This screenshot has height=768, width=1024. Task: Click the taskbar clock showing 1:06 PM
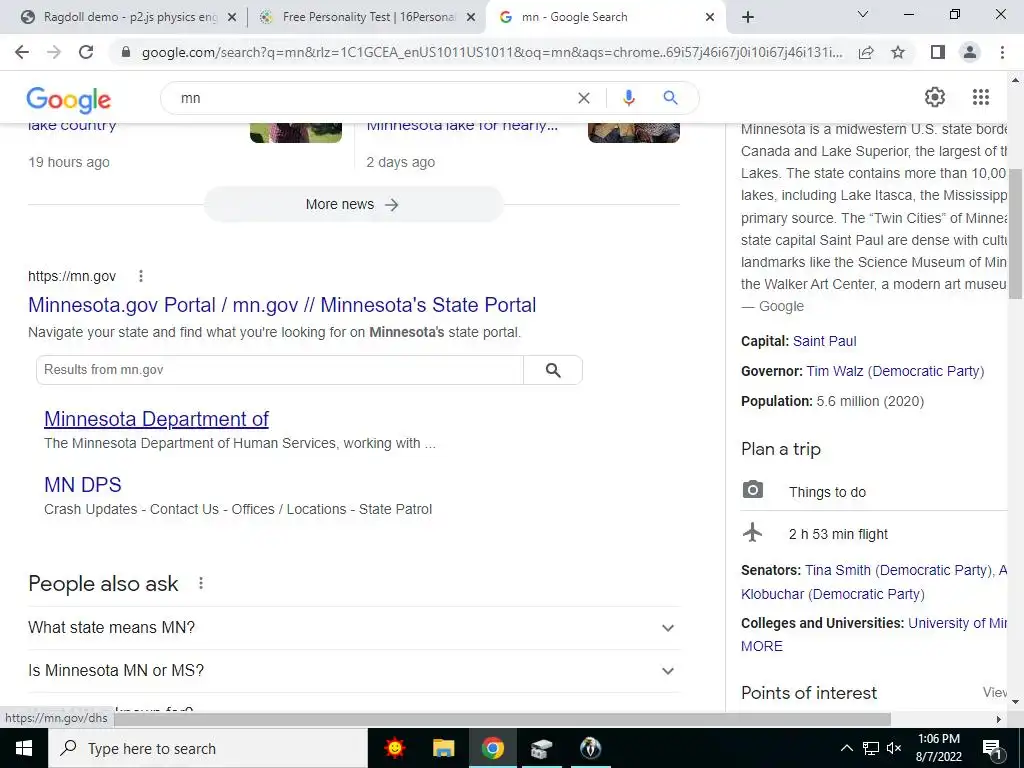938,748
